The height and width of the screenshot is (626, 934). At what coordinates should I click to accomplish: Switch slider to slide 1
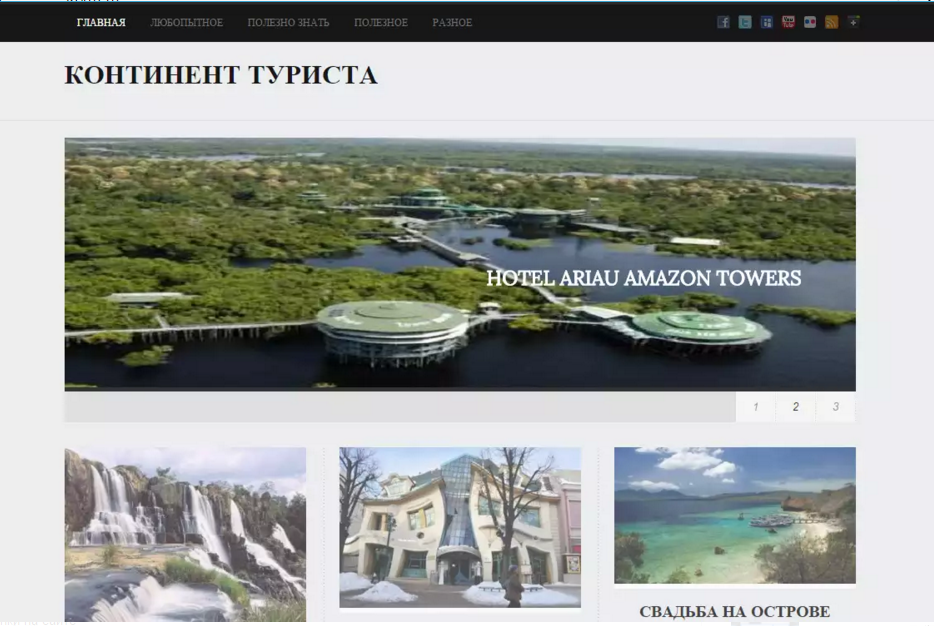pos(755,407)
